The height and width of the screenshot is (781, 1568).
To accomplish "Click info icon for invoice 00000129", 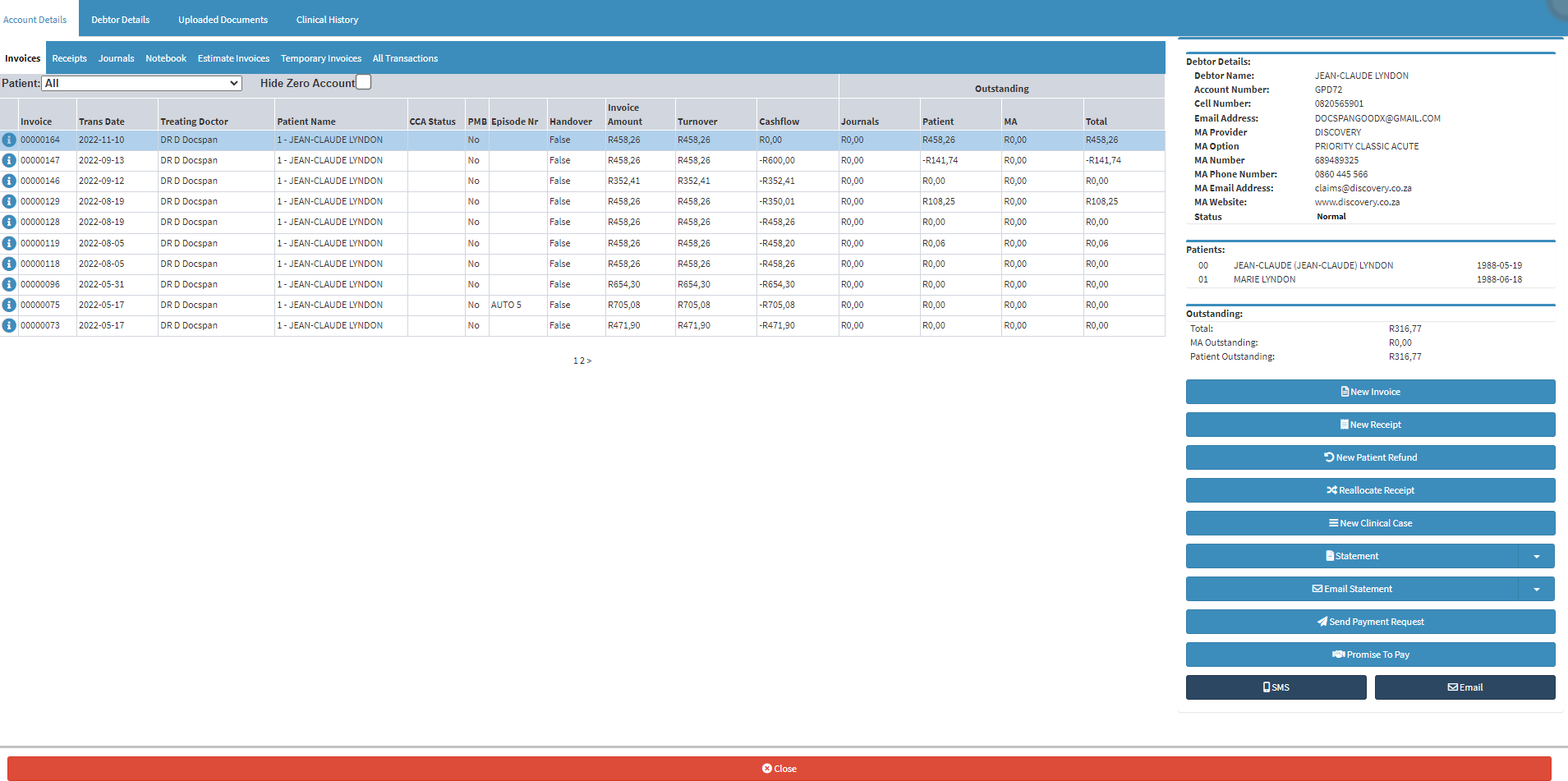I will point(9,202).
